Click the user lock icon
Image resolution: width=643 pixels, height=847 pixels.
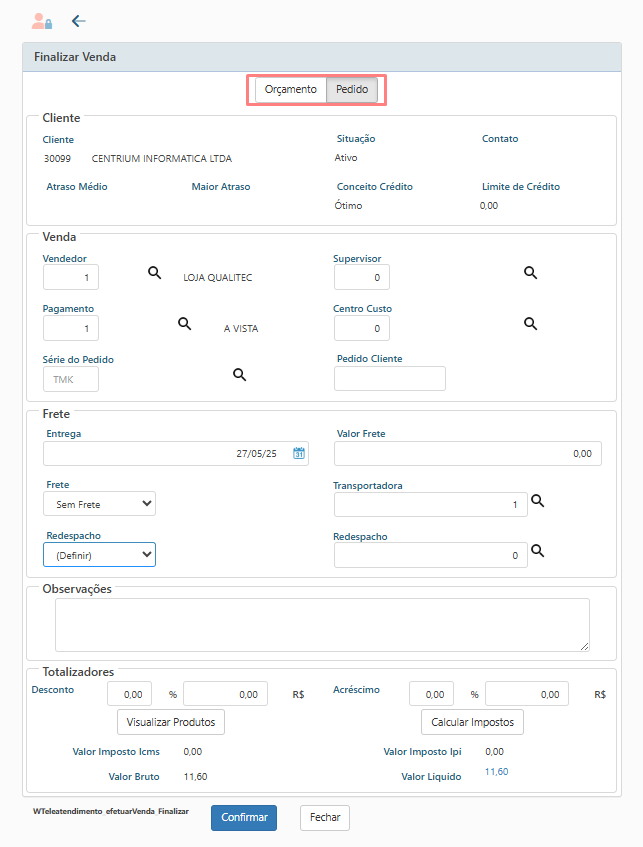[x=42, y=21]
